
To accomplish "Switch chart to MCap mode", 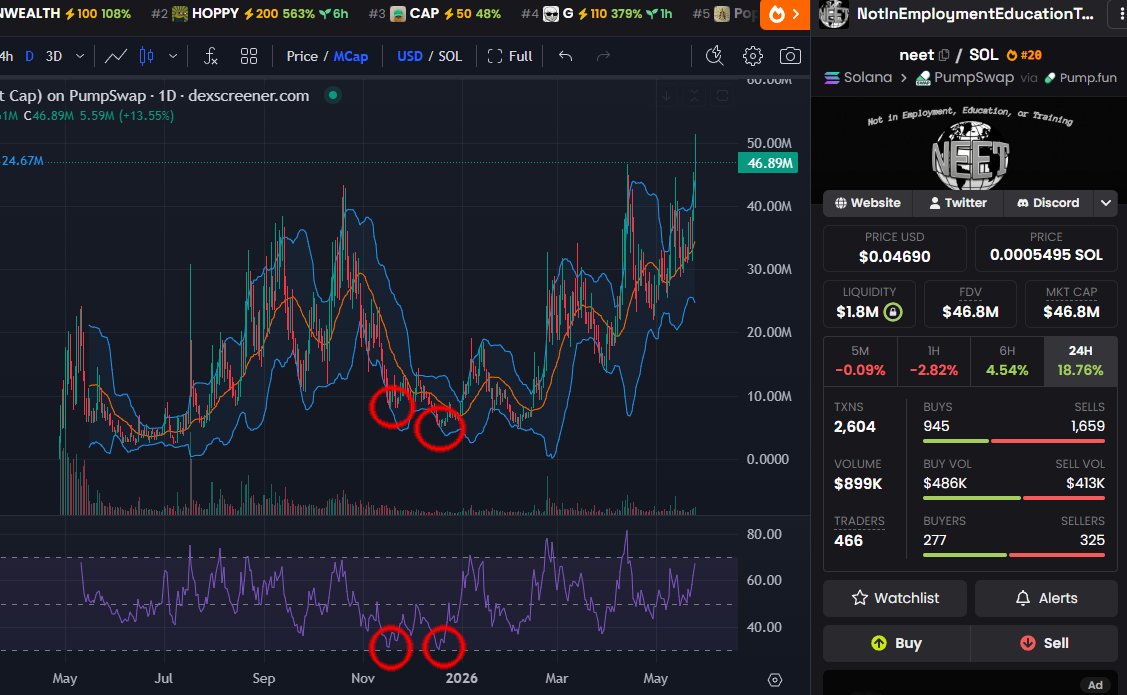I will (x=351, y=56).
